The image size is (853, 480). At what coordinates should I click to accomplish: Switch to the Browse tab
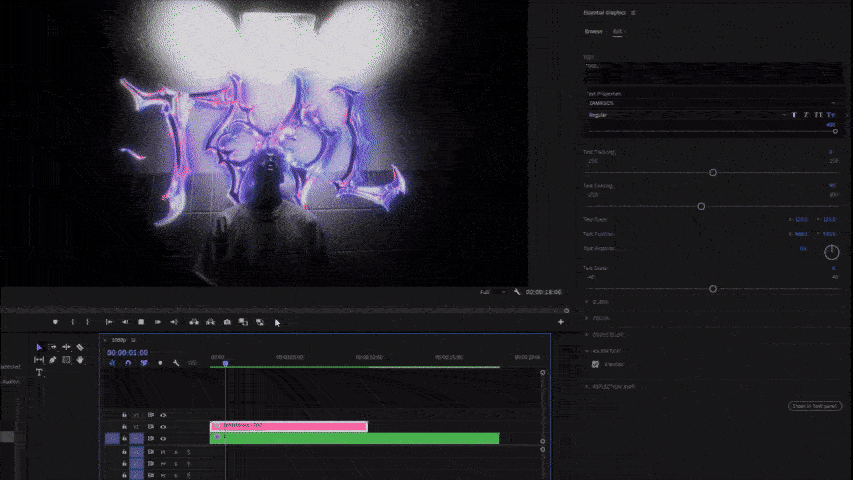click(594, 31)
